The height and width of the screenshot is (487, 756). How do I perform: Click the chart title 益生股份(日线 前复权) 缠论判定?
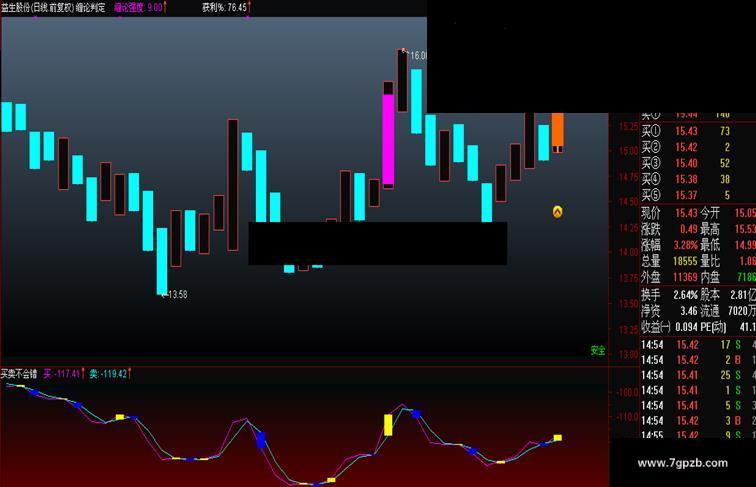[53, 7]
